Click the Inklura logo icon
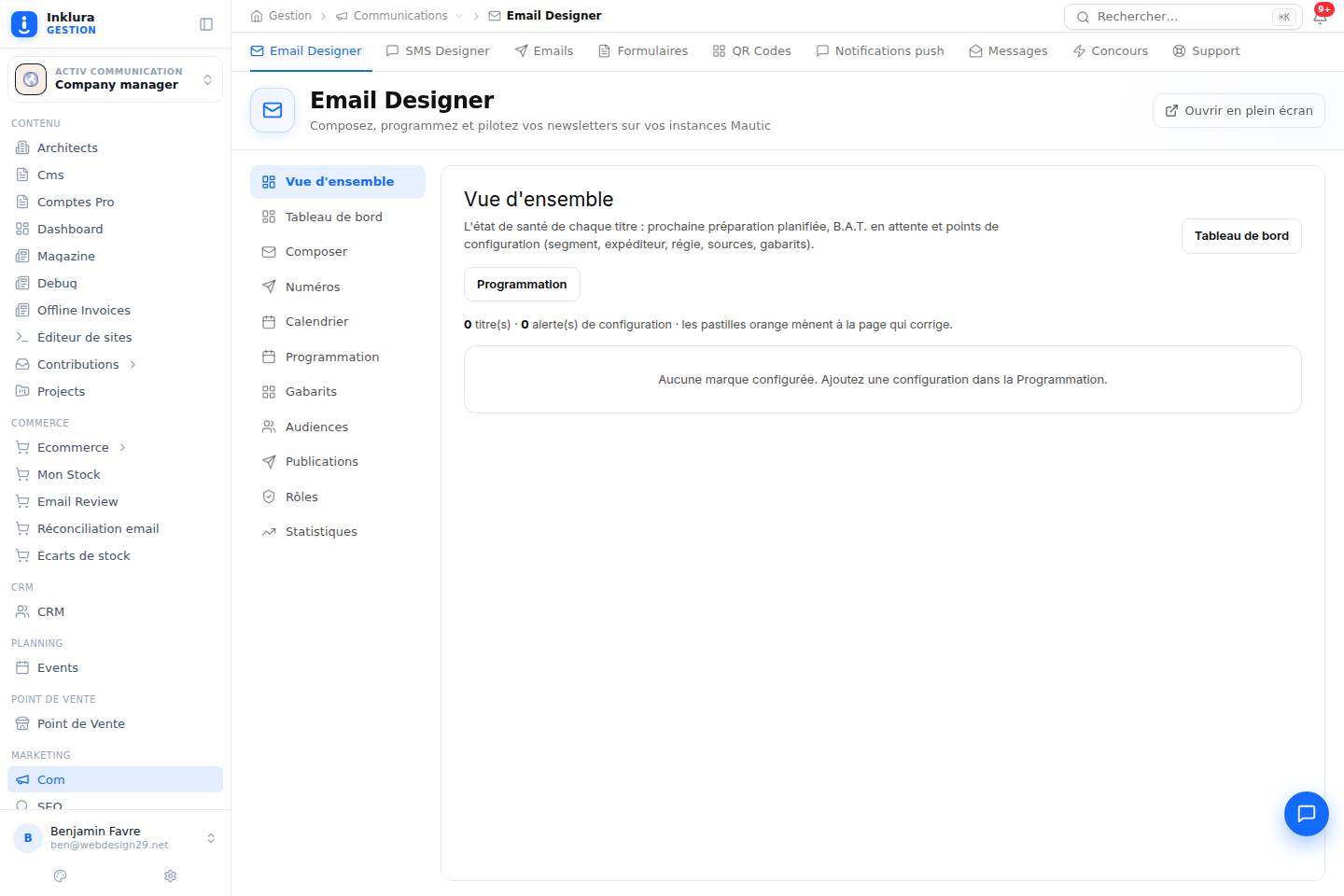 [24, 24]
